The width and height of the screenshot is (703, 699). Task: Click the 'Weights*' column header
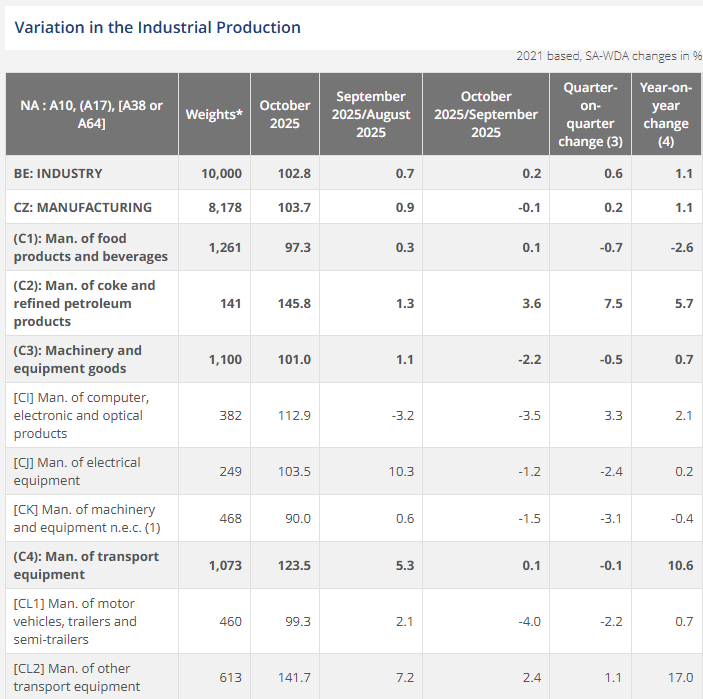point(214,114)
